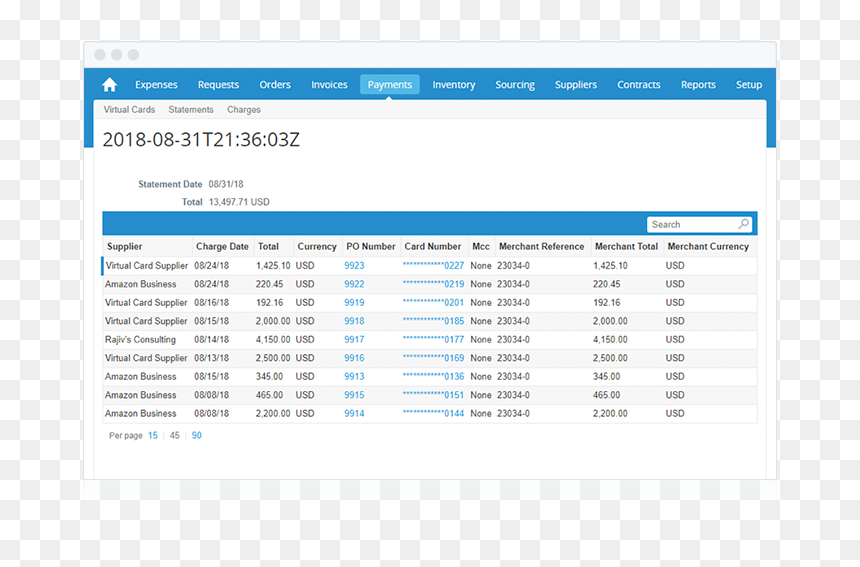The height and width of the screenshot is (567, 860).
Task: Open PO number 9922
Action: (354, 284)
